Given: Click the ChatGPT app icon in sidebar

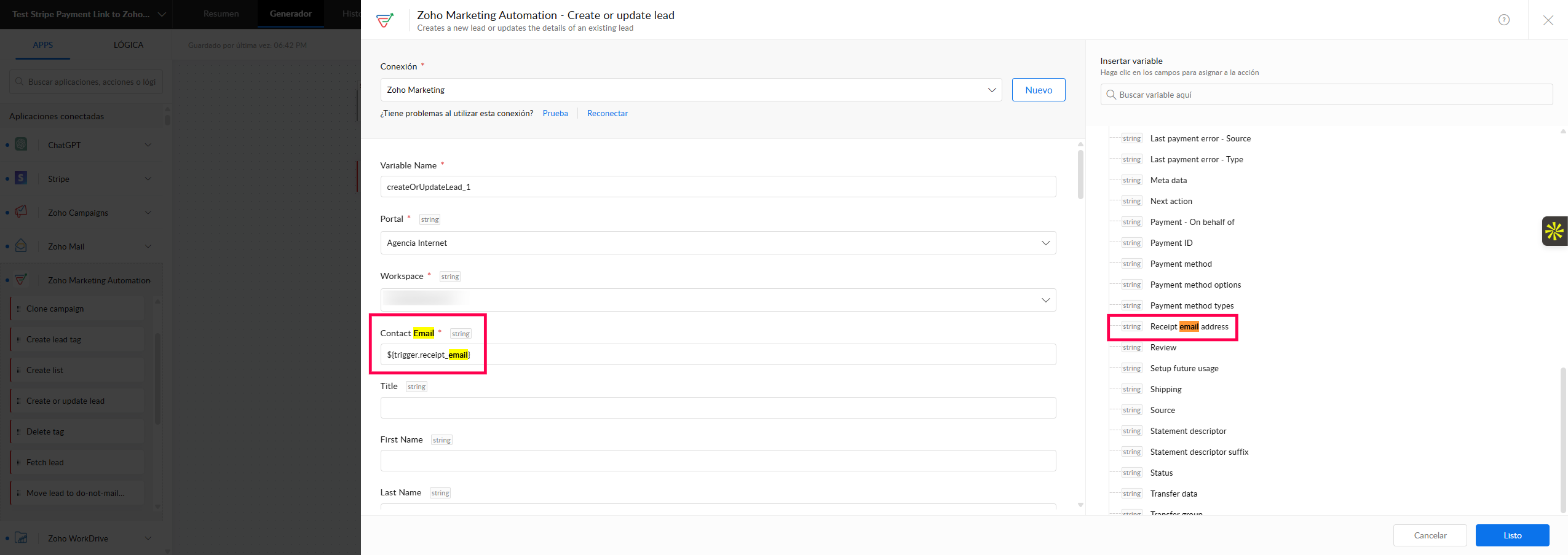Looking at the screenshot, I should [22, 144].
